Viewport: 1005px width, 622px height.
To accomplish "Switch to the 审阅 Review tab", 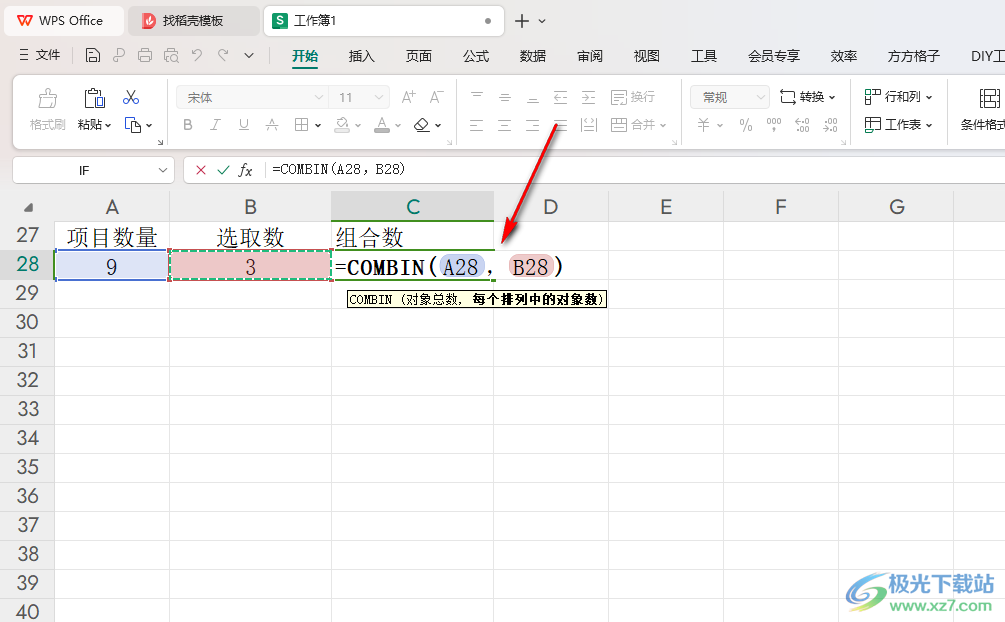I will pyautogui.click(x=590, y=56).
